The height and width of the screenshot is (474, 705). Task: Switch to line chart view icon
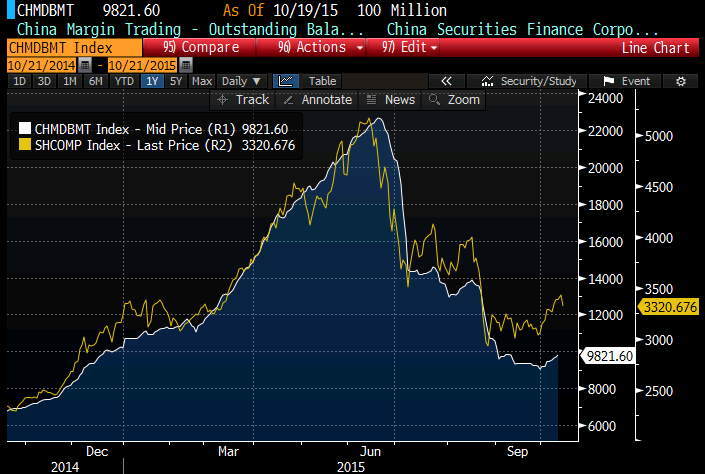286,81
